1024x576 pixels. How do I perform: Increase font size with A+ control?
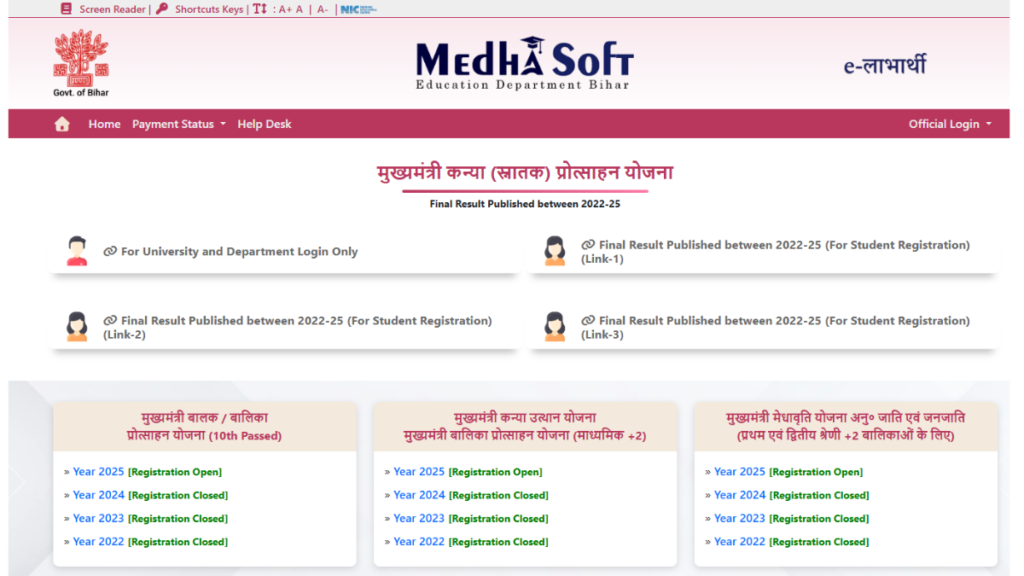[x=284, y=9]
